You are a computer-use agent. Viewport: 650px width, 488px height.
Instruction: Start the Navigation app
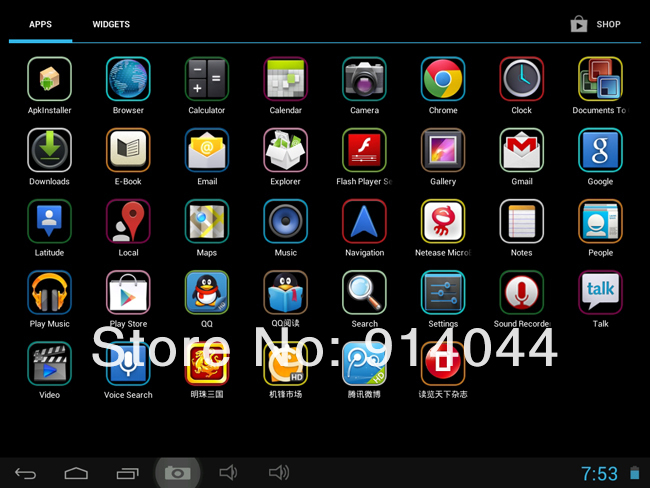[x=364, y=221]
